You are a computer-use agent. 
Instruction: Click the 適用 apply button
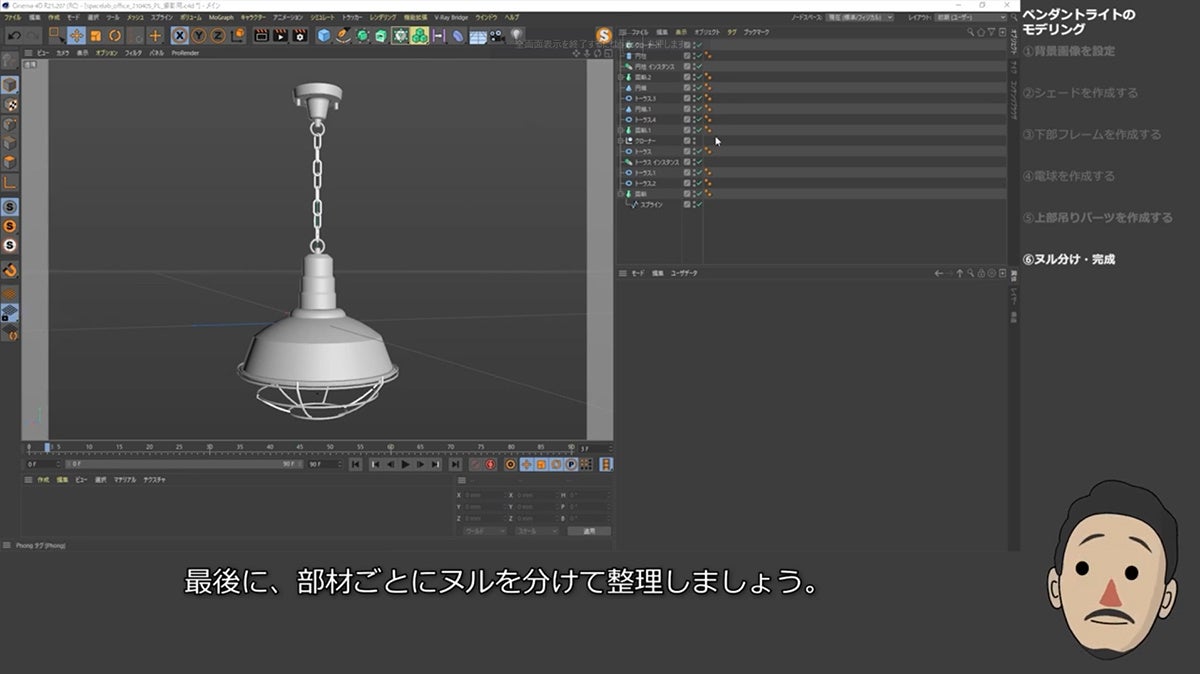click(589, 531)
